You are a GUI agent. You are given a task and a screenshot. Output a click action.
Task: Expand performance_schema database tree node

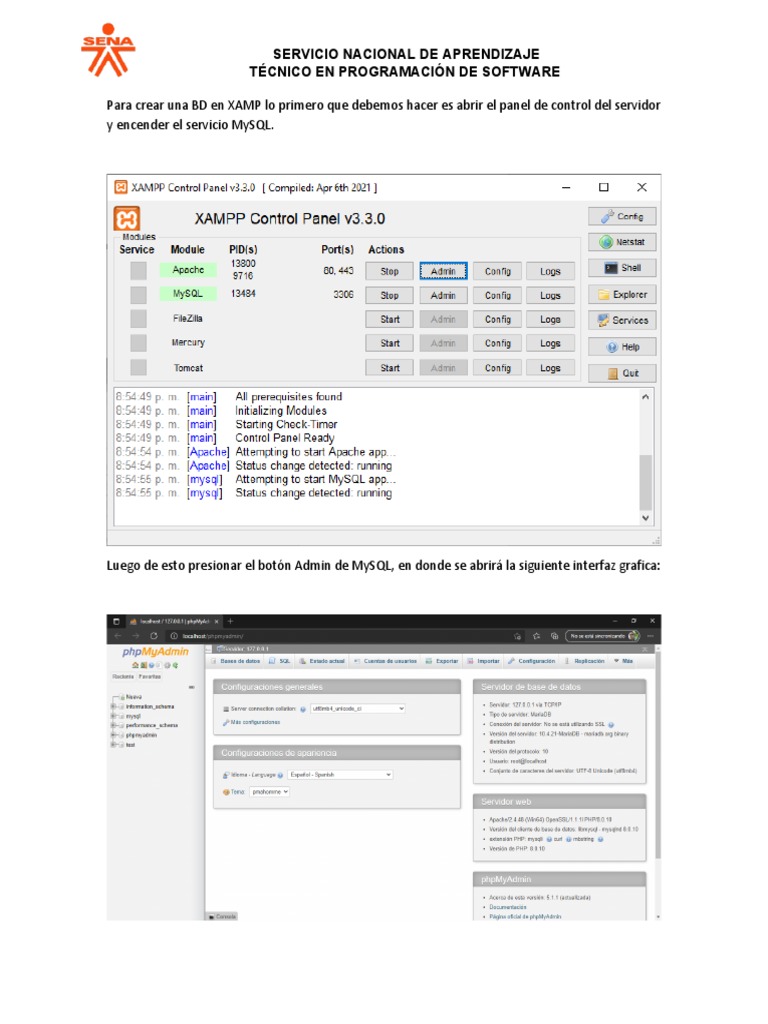tap(114, 726)
